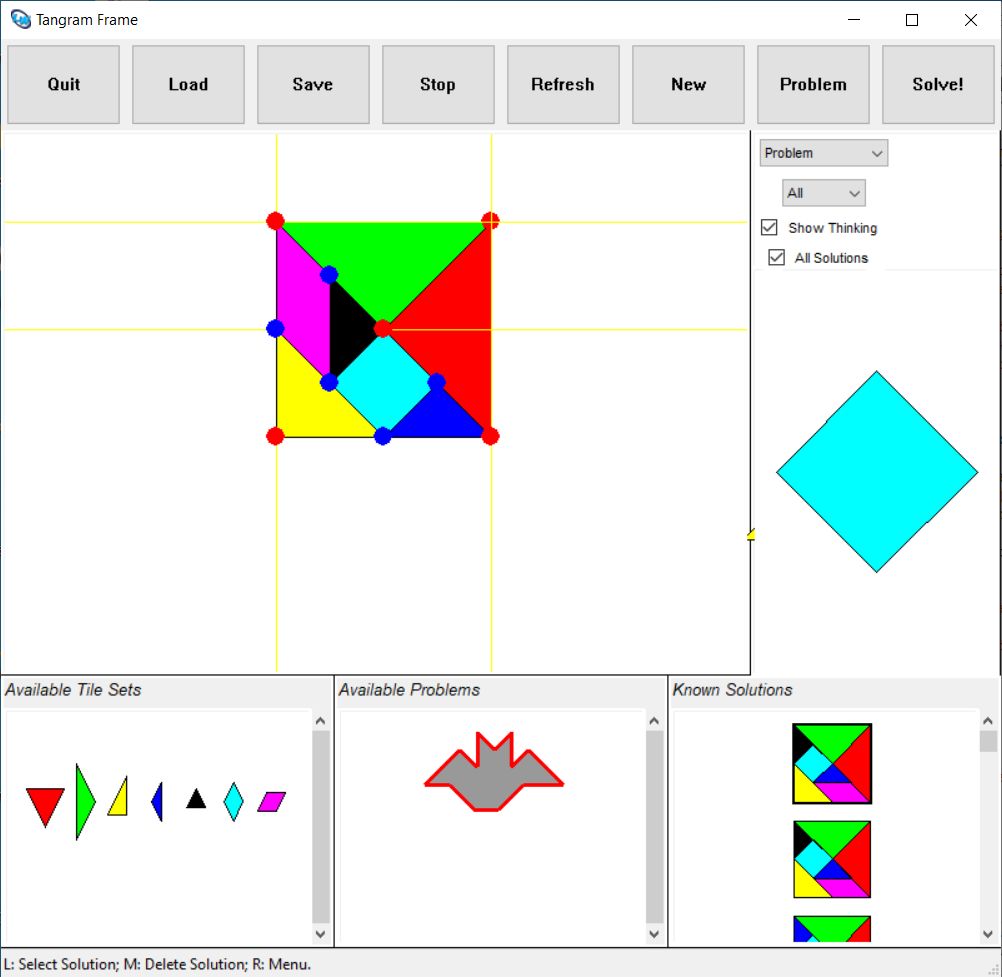1002x977 pixels.
Task: Click the Refresh button
Action: pyautogui.click(x=563, y=84)
